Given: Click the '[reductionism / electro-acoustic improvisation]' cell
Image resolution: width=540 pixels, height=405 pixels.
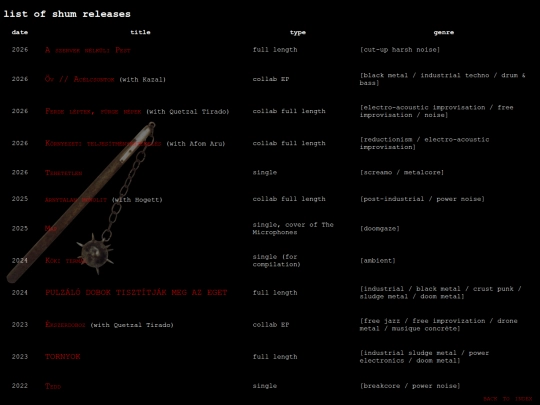Looking at the screenshot, I should [x=425, y=143].
